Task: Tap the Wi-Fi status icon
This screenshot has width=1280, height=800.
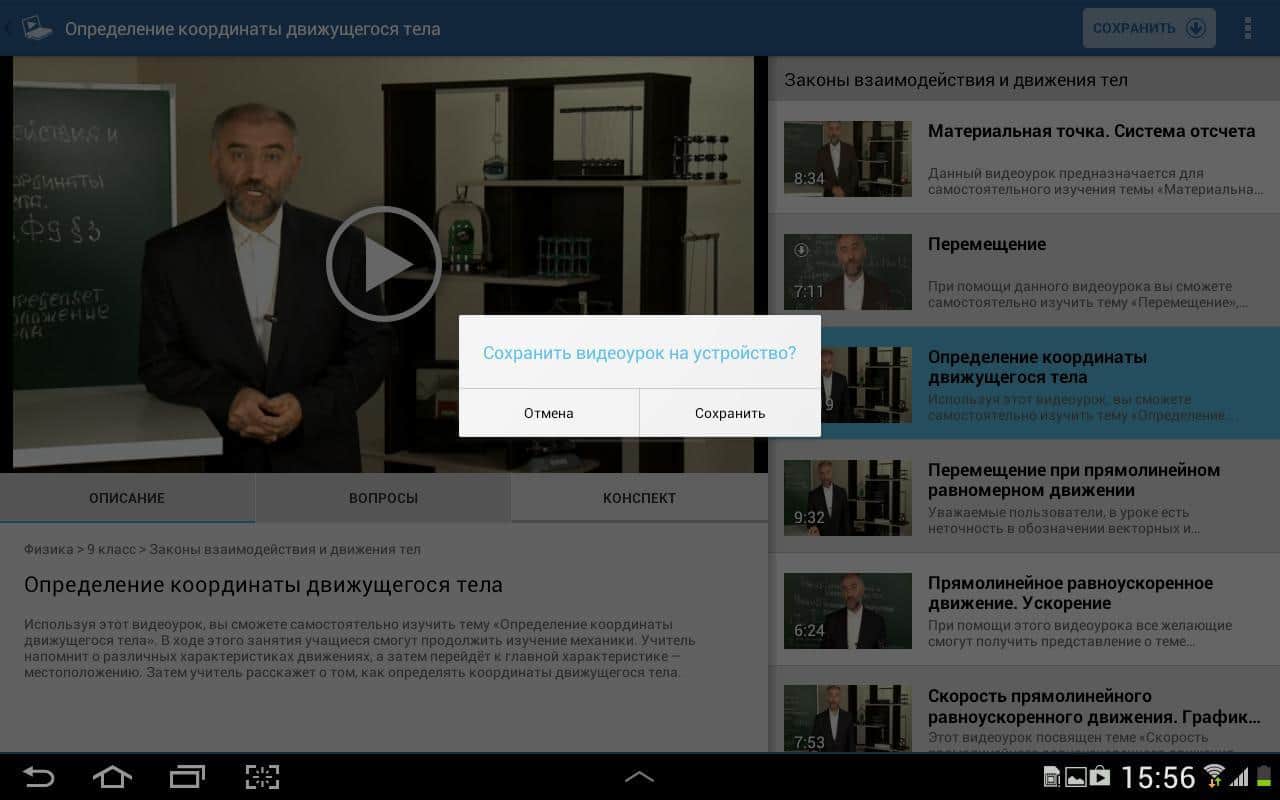Action: coord(1214,776)
